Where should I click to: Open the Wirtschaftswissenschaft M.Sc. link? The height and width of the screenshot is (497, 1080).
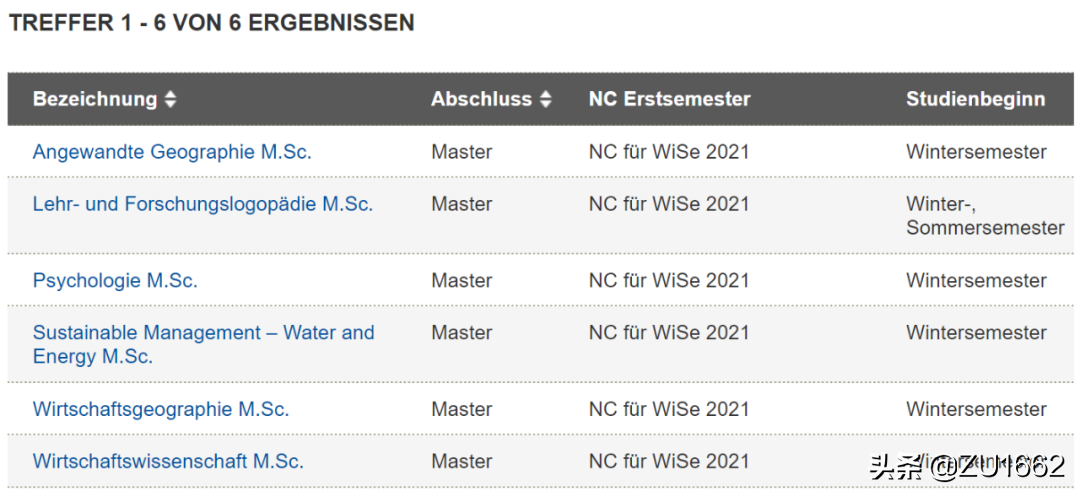click(x=168, y=461)
